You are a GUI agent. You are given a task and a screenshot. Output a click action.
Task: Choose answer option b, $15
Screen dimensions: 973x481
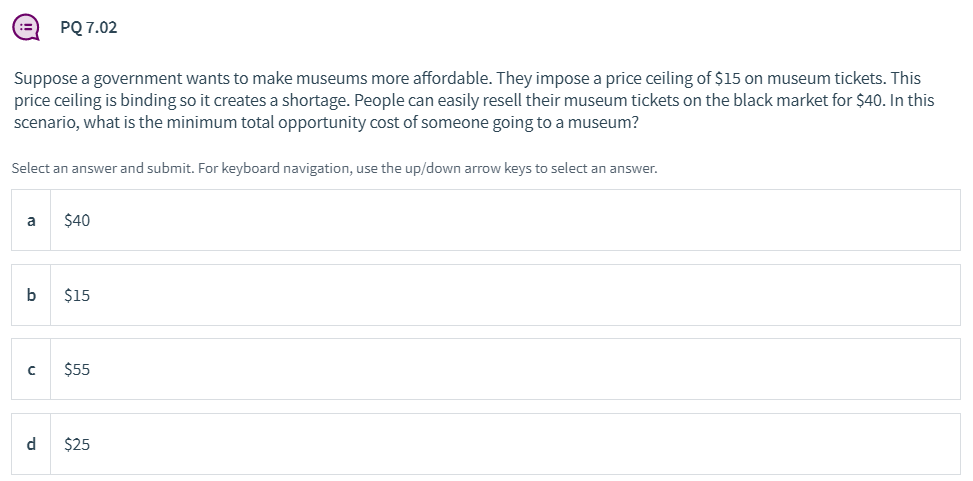click(486, 295)
